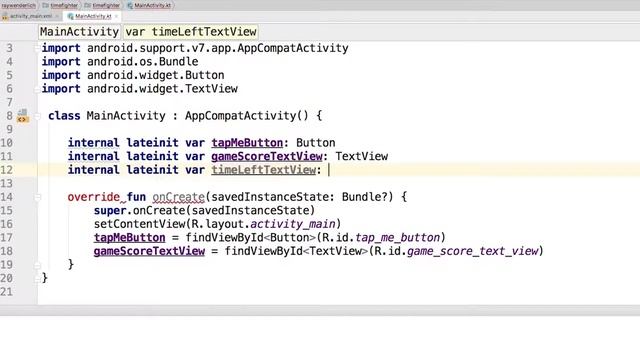Viewport: 640px width, 360px height.
Task: Click 'findViewById<Button>' on line 17
Action: pos(250,238)
